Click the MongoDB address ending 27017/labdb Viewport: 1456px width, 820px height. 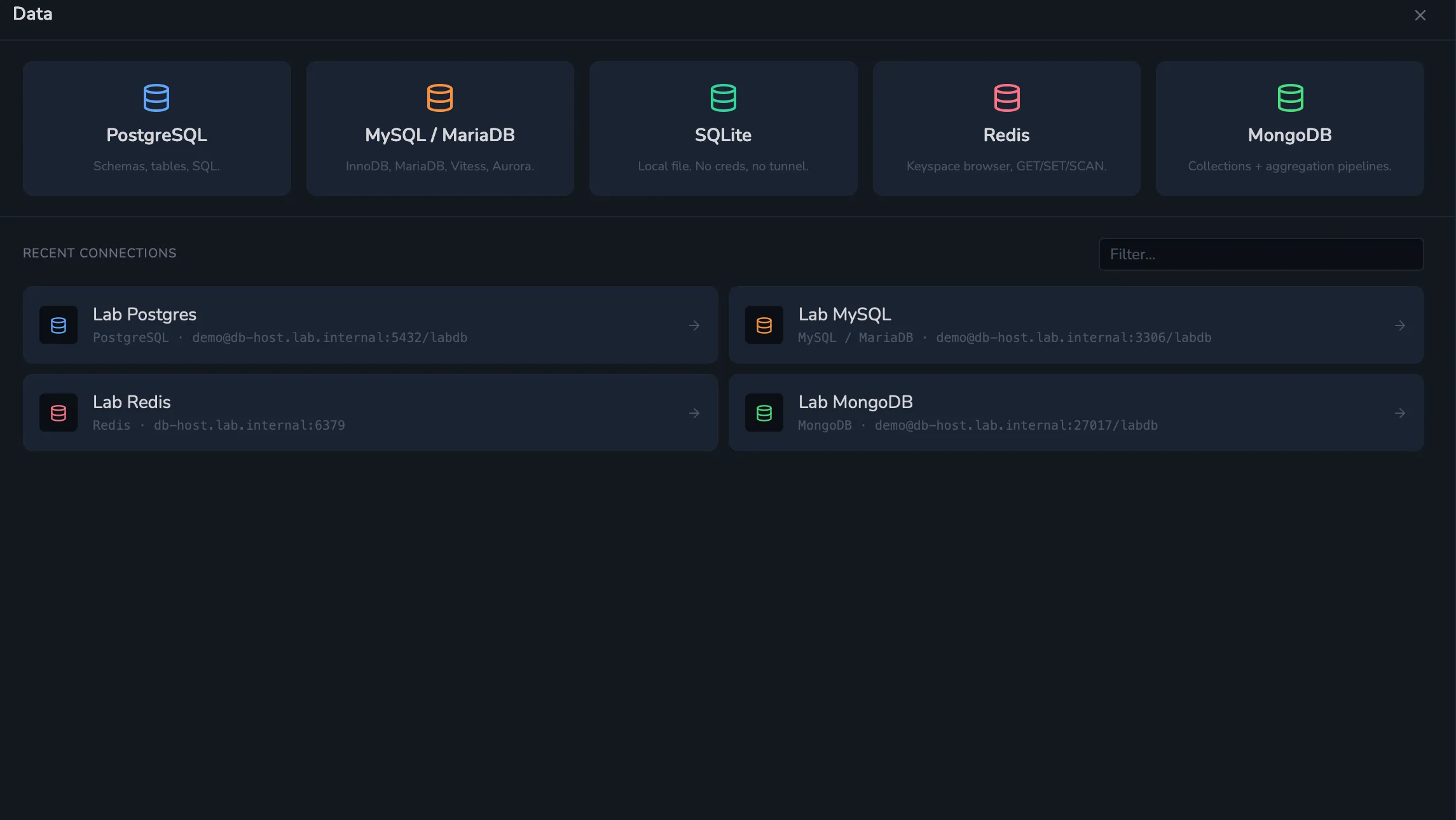coord(1016,425)
